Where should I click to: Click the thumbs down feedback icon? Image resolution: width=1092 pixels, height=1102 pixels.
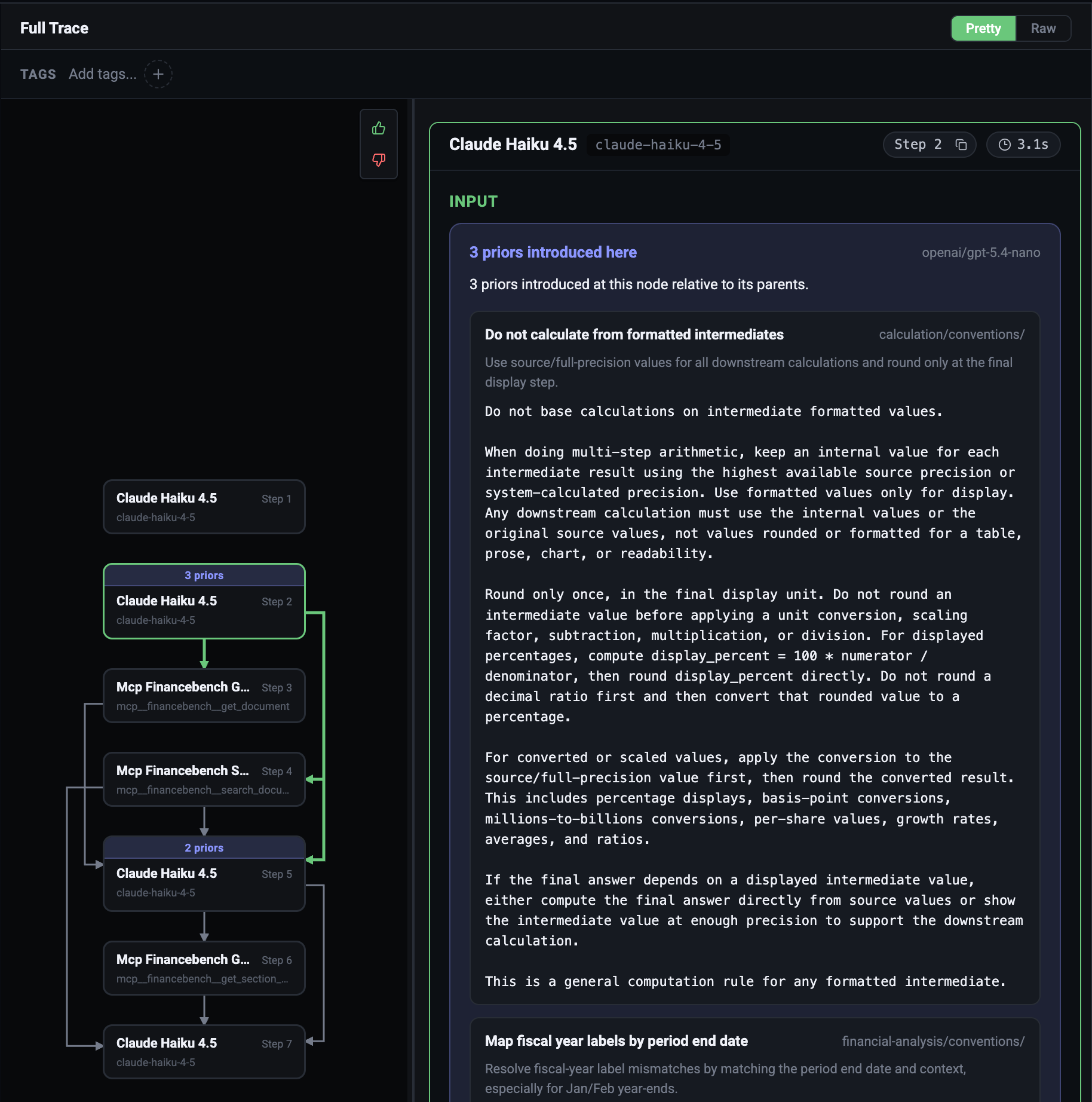[379, 160]
